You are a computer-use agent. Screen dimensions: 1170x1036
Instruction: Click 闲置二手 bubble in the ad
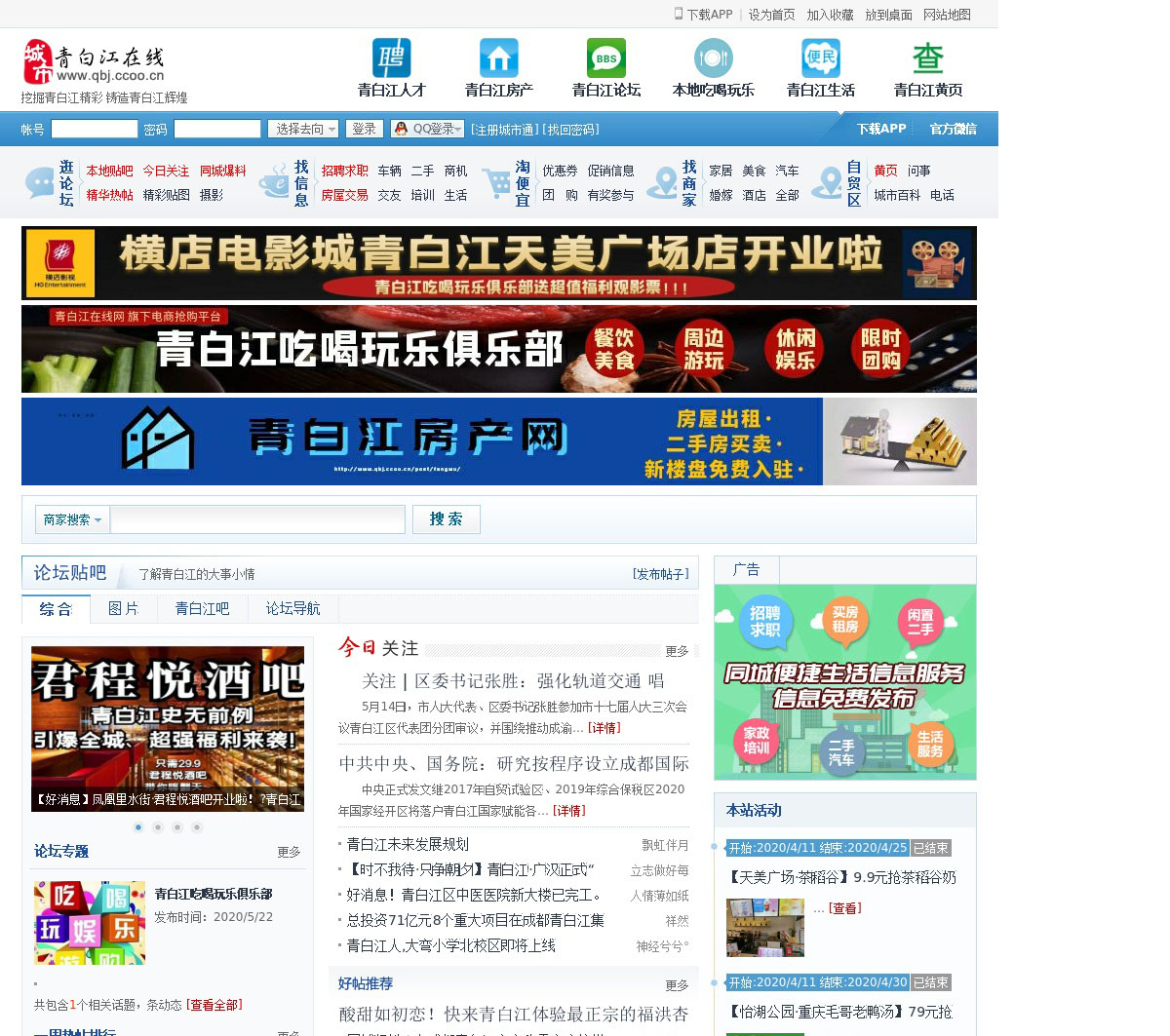coord(920,622)
